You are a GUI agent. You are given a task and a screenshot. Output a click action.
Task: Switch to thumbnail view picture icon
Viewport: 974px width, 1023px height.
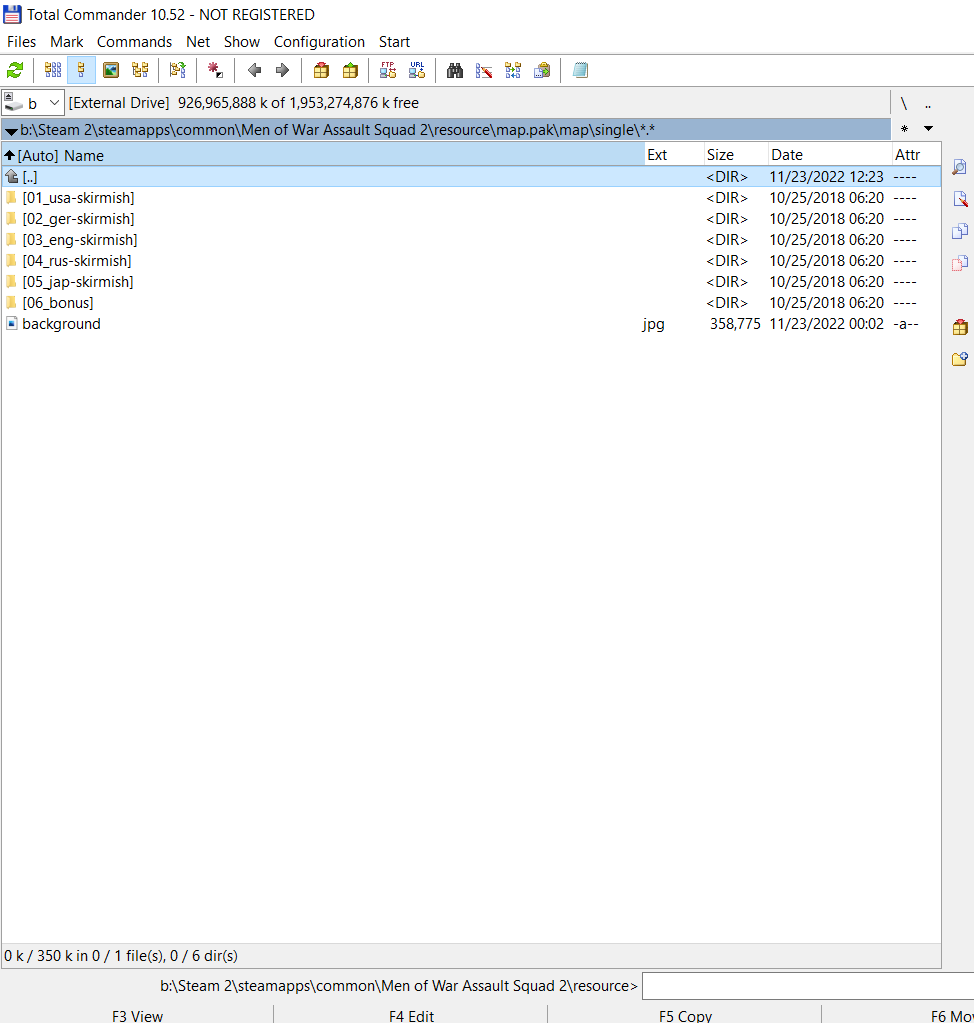[111, 70]
